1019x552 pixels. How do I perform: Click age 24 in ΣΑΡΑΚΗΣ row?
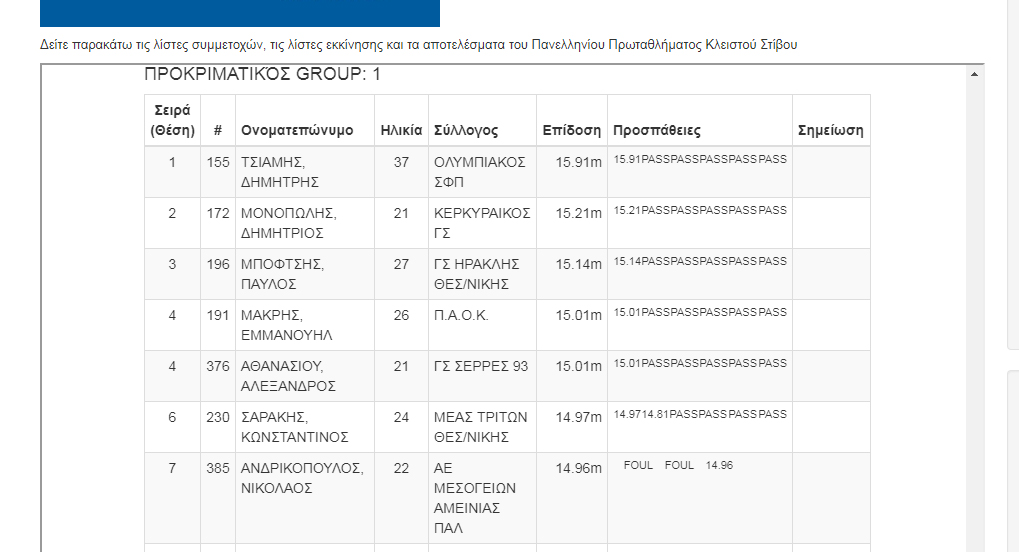[x=401, y=417]
